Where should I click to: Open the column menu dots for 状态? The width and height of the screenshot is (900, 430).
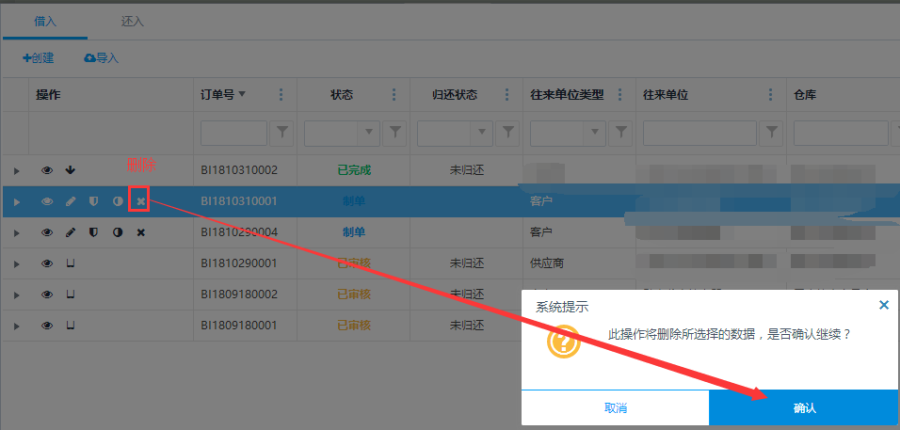pos(394,95)
